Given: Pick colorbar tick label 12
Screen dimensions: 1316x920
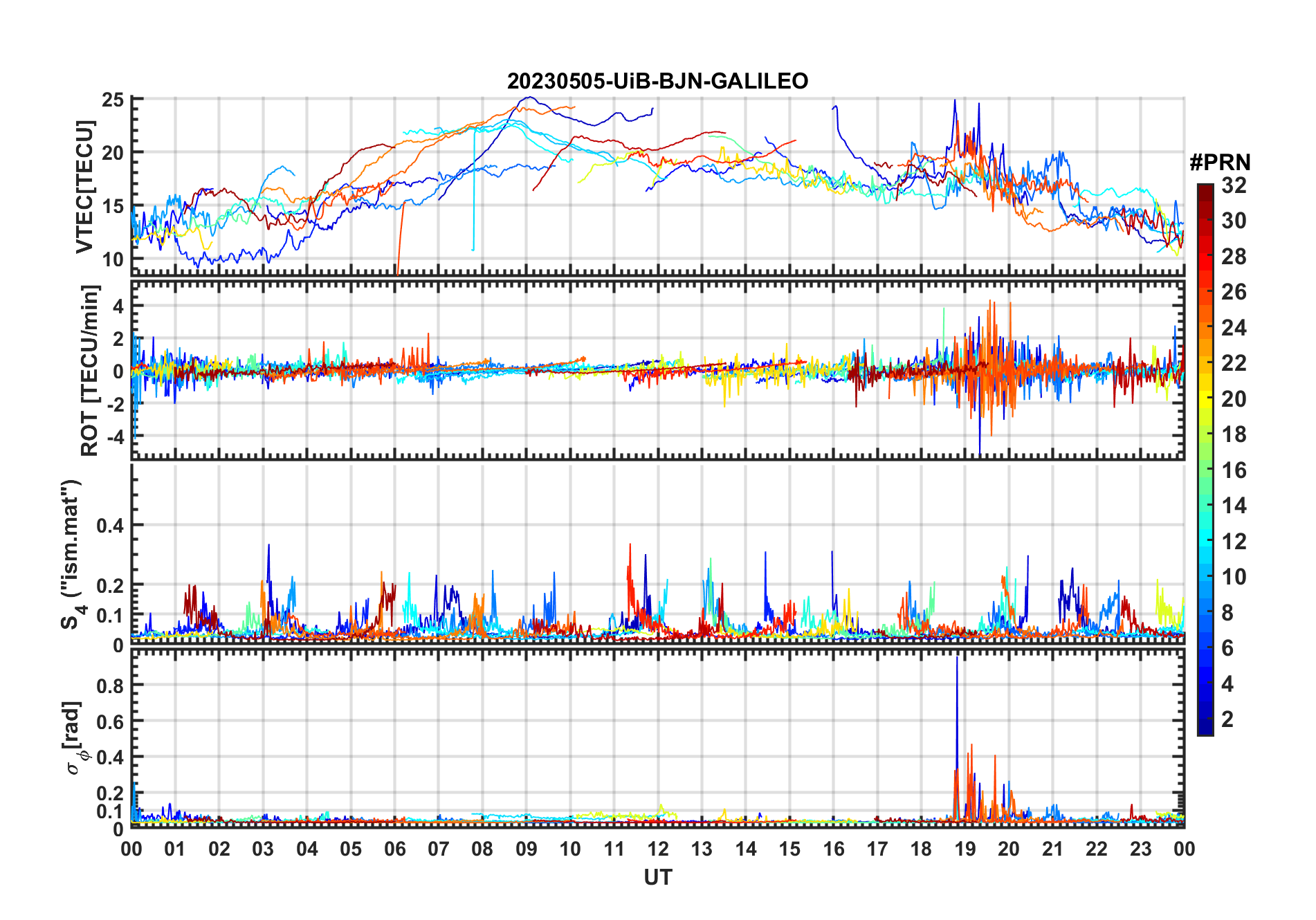Looking at the screenshot, I should (1234, 542).
